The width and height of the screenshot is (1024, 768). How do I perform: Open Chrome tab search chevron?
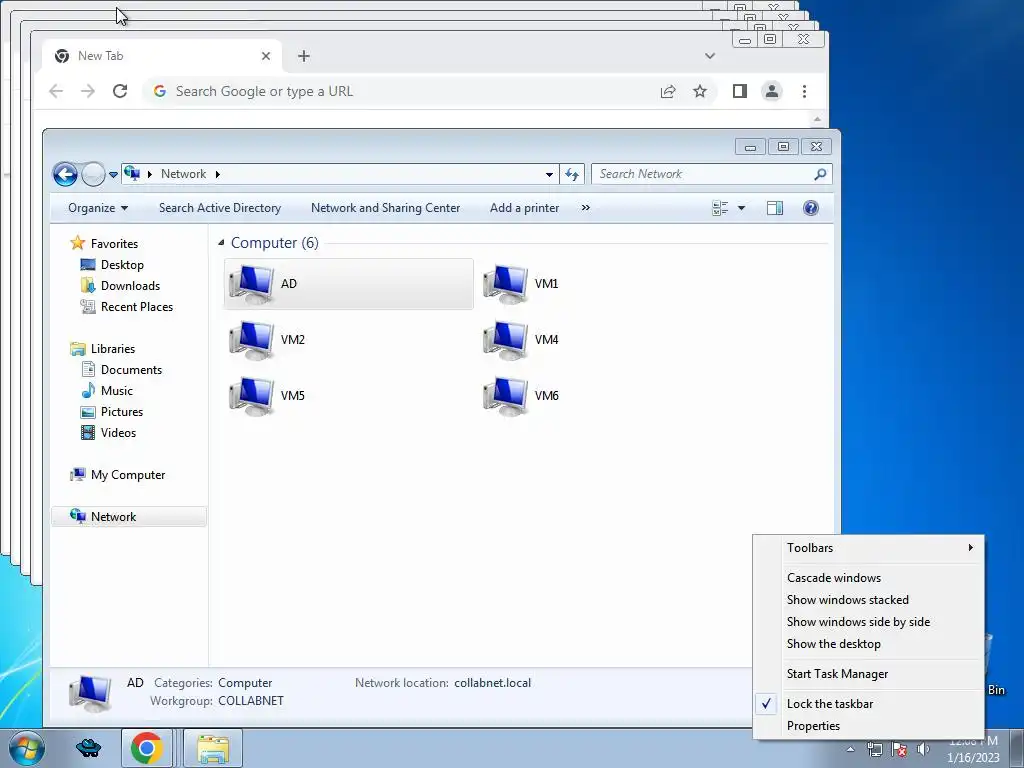[710, 56]
